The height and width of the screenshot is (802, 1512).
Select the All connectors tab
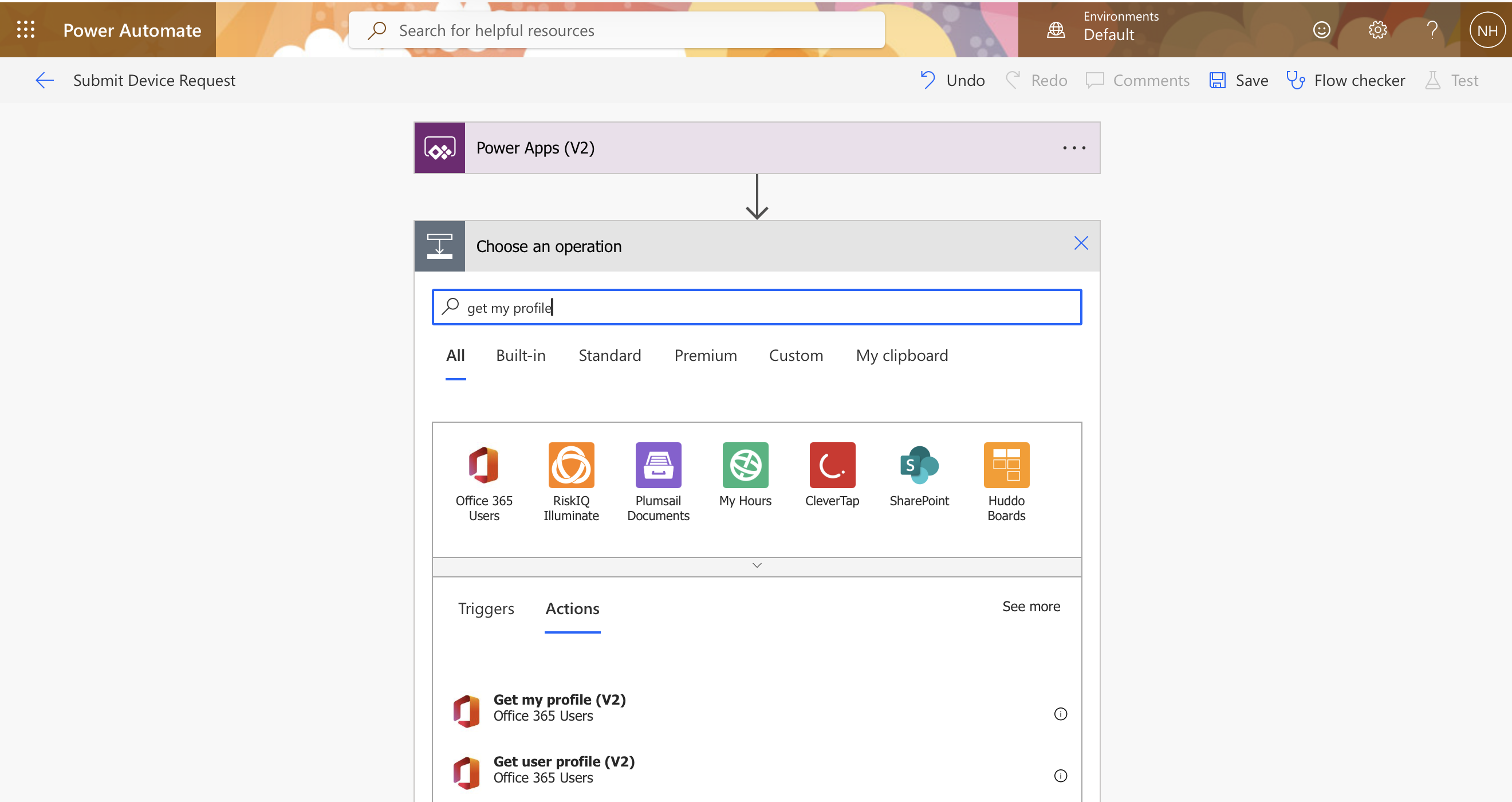point(455,355)
